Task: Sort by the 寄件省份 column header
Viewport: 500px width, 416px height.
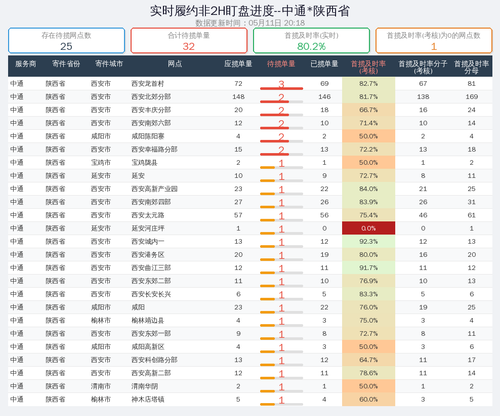Action: [x=66, y=64]
